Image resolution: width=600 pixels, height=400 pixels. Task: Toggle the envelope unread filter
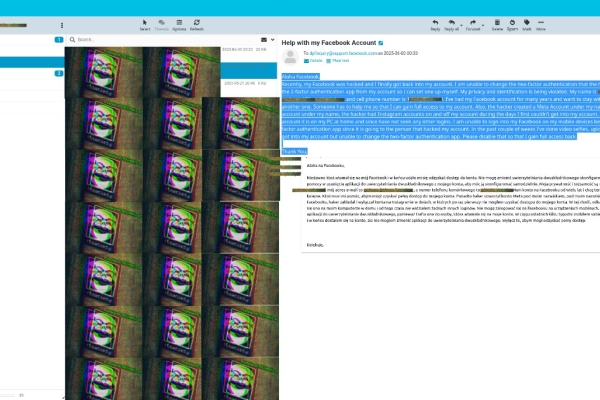[x=263, y=39]
